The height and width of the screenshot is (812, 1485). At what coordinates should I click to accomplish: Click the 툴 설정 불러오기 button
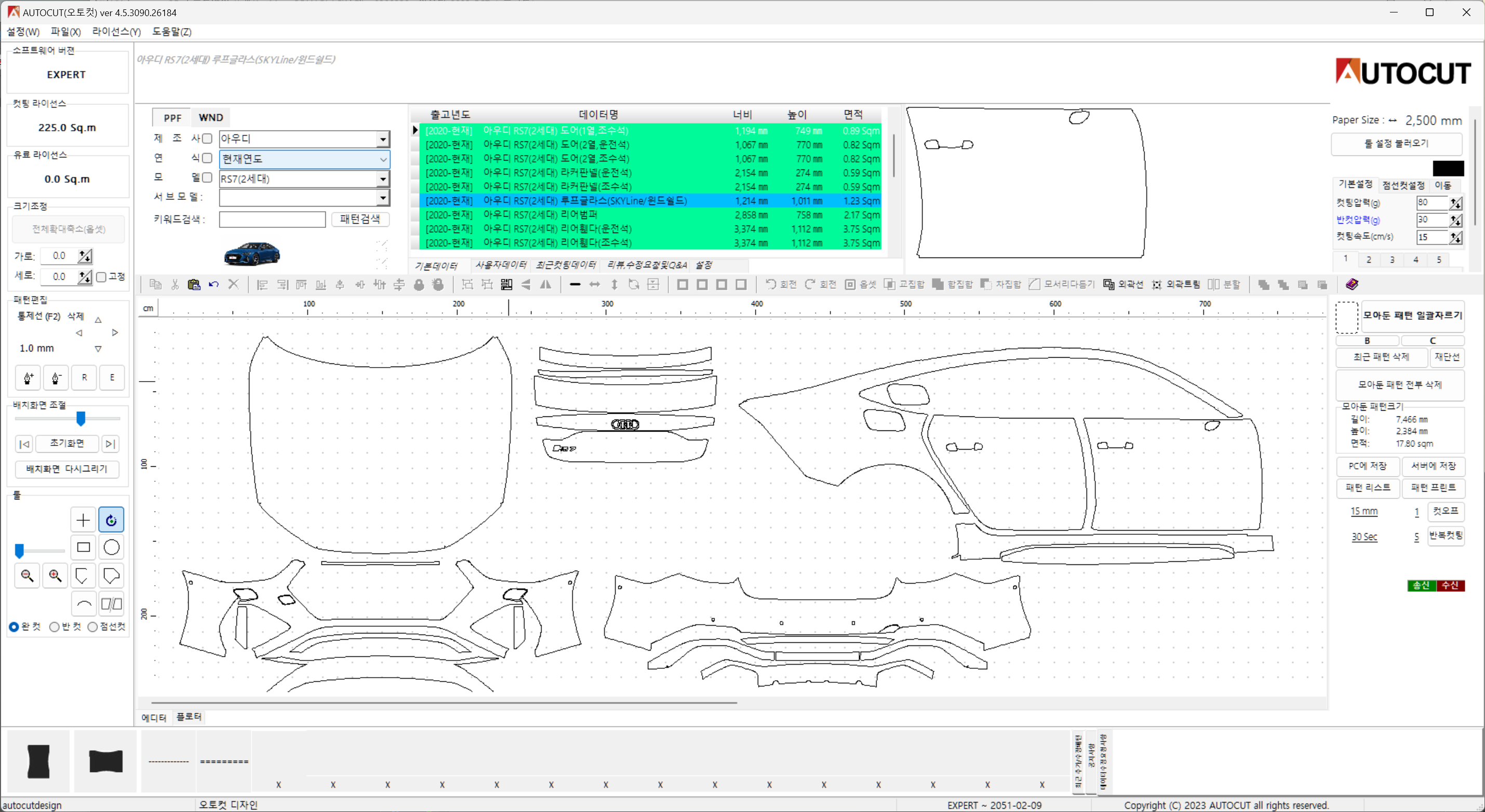click(x=1396, y=143)
